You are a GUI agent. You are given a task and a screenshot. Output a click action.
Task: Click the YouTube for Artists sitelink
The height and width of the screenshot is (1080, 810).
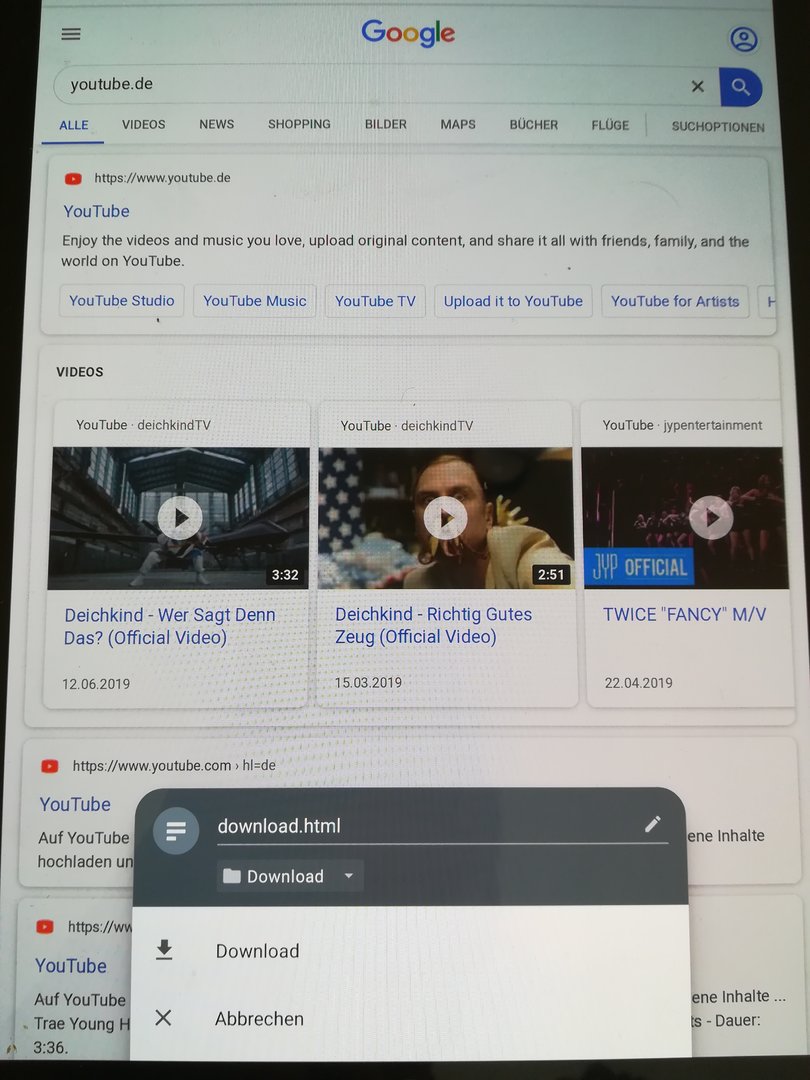675,301
